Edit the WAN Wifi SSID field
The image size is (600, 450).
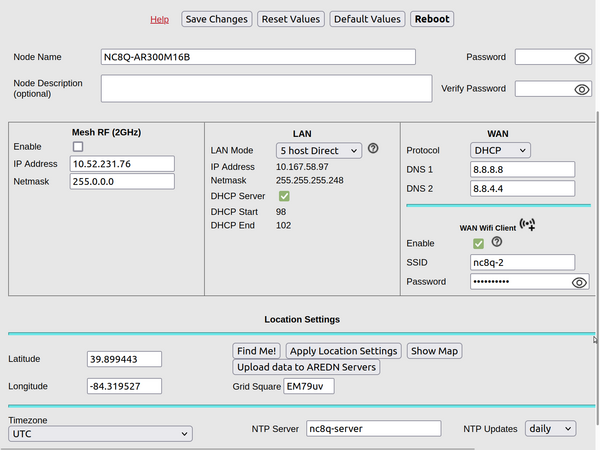tap(522, 262)
